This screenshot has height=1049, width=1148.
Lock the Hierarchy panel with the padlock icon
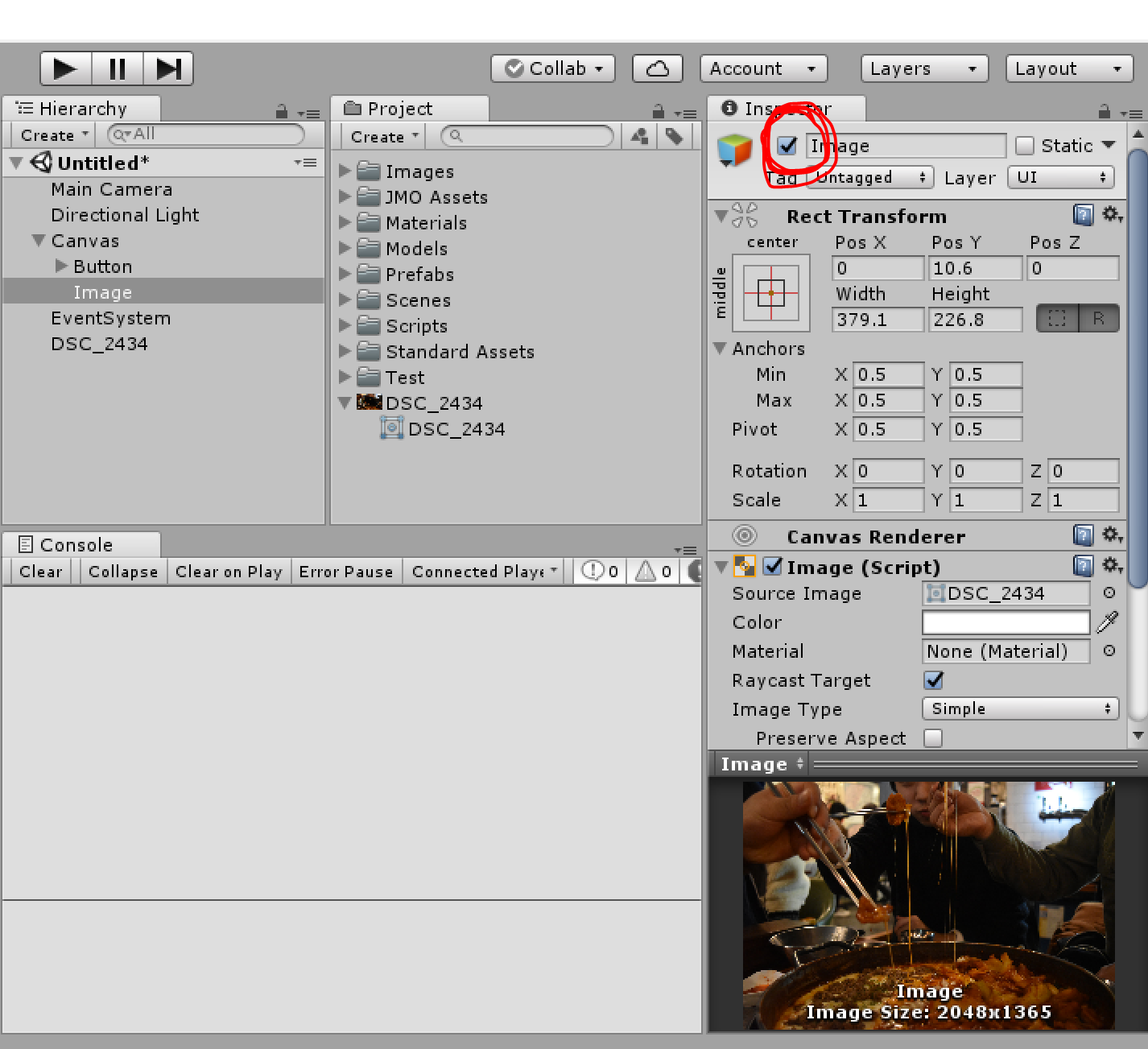coord(282,112)
